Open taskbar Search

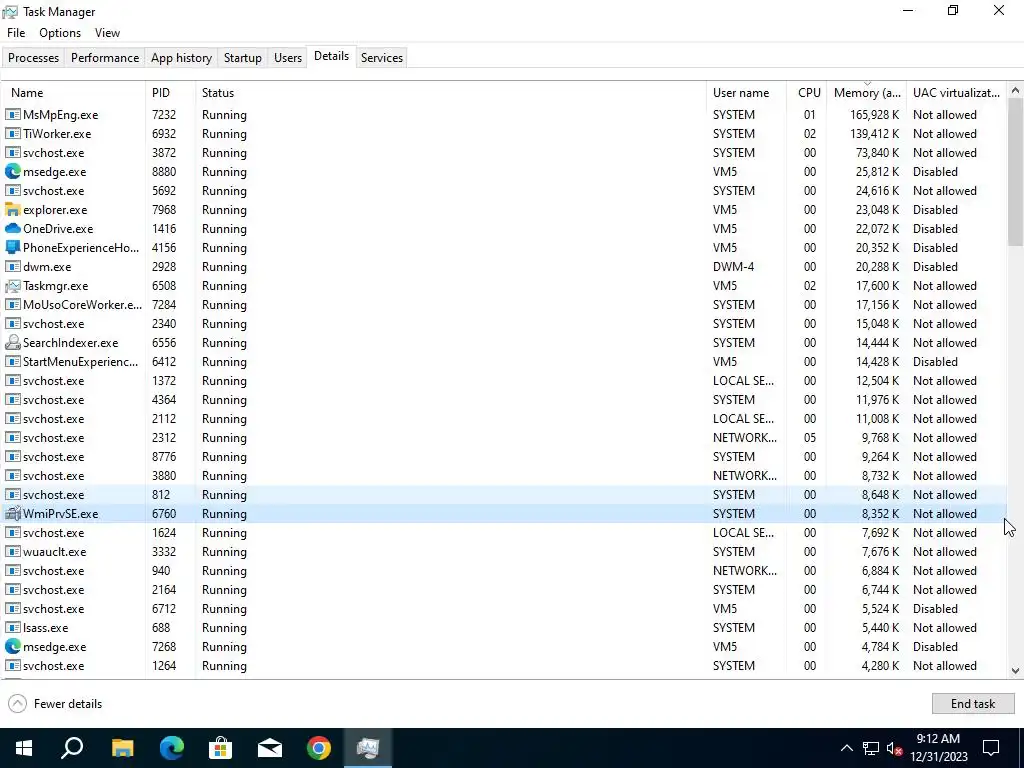72,748
